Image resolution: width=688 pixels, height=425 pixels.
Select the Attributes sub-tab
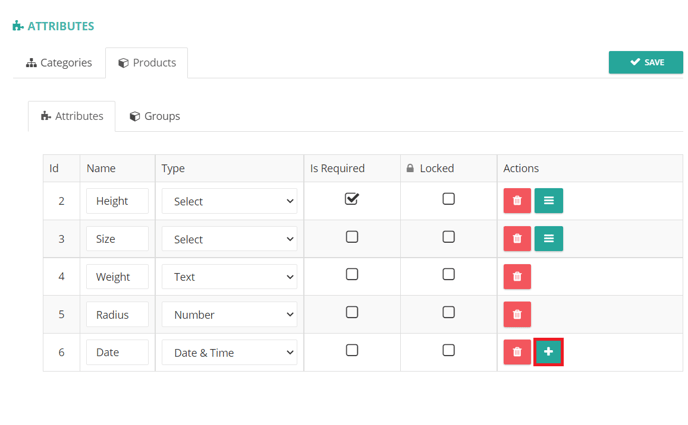click(72, 116)
